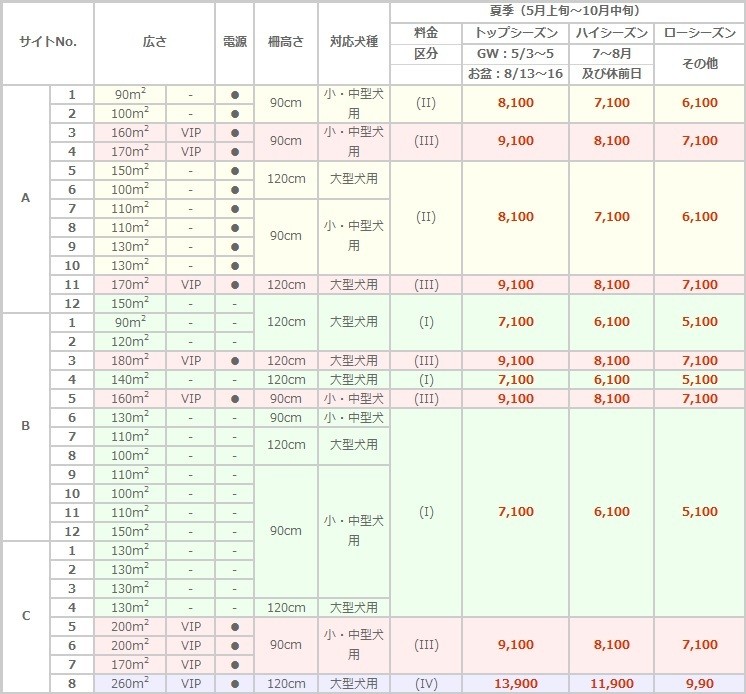Click site number 8 in area C

(x=72, y=684)
